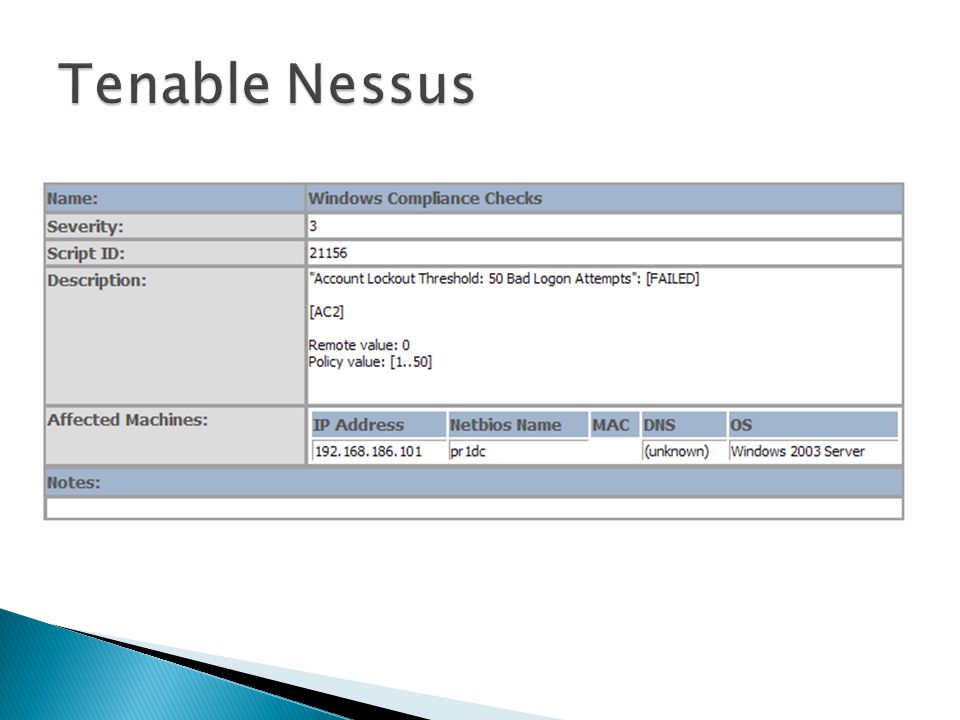Click the severity value 3
The width and height of the screenshot is (960, 720).
click(x=313, y=226)
